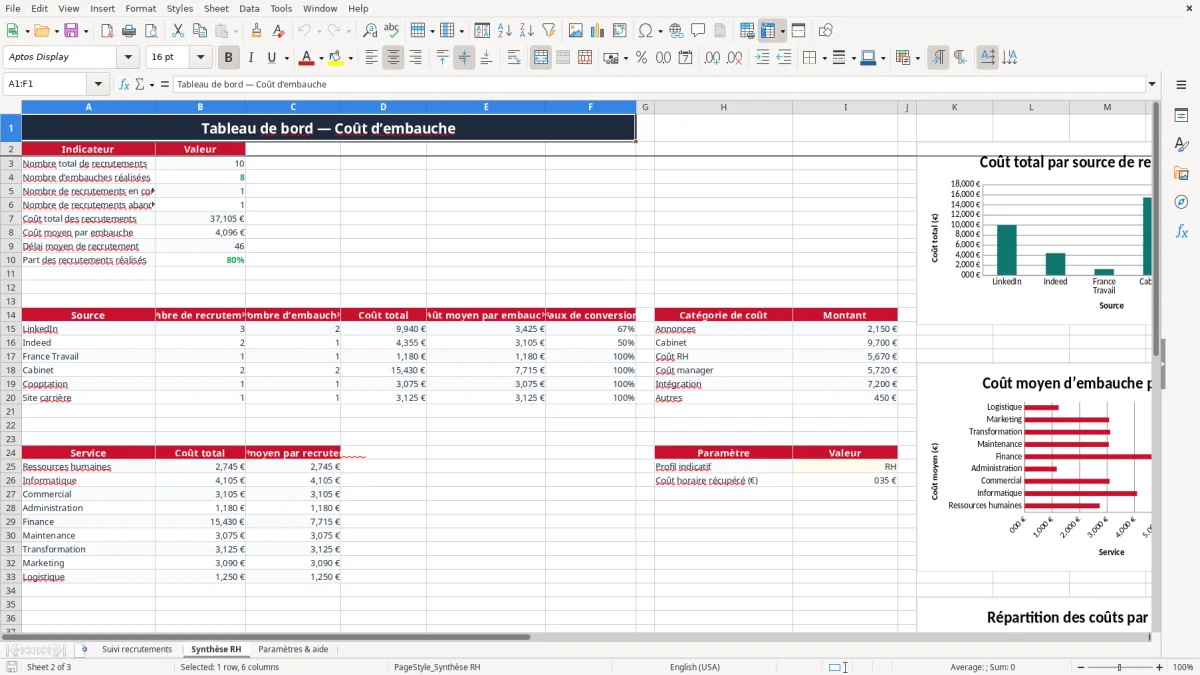Click the Insert Hyperlink globe icon

coord(676,31)
